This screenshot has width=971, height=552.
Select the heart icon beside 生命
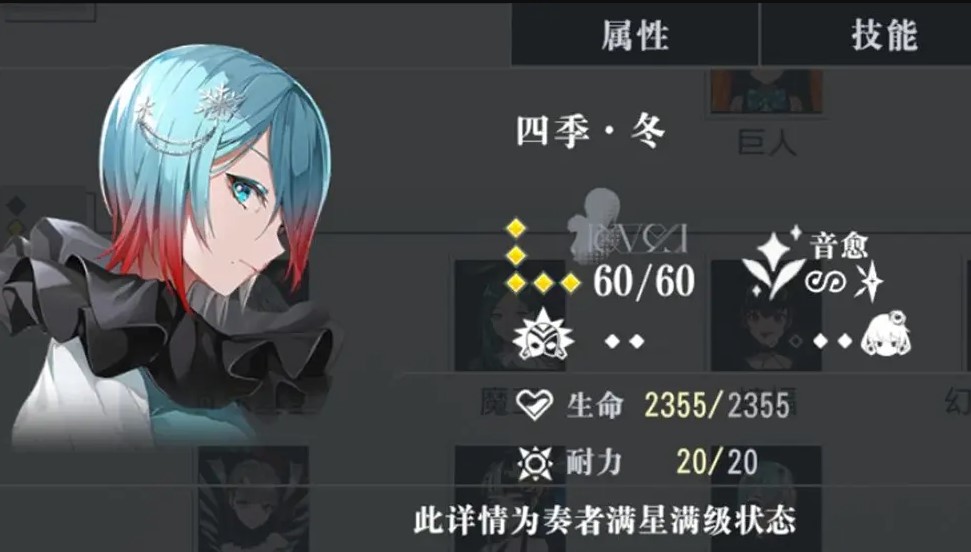tap(534, 406)
